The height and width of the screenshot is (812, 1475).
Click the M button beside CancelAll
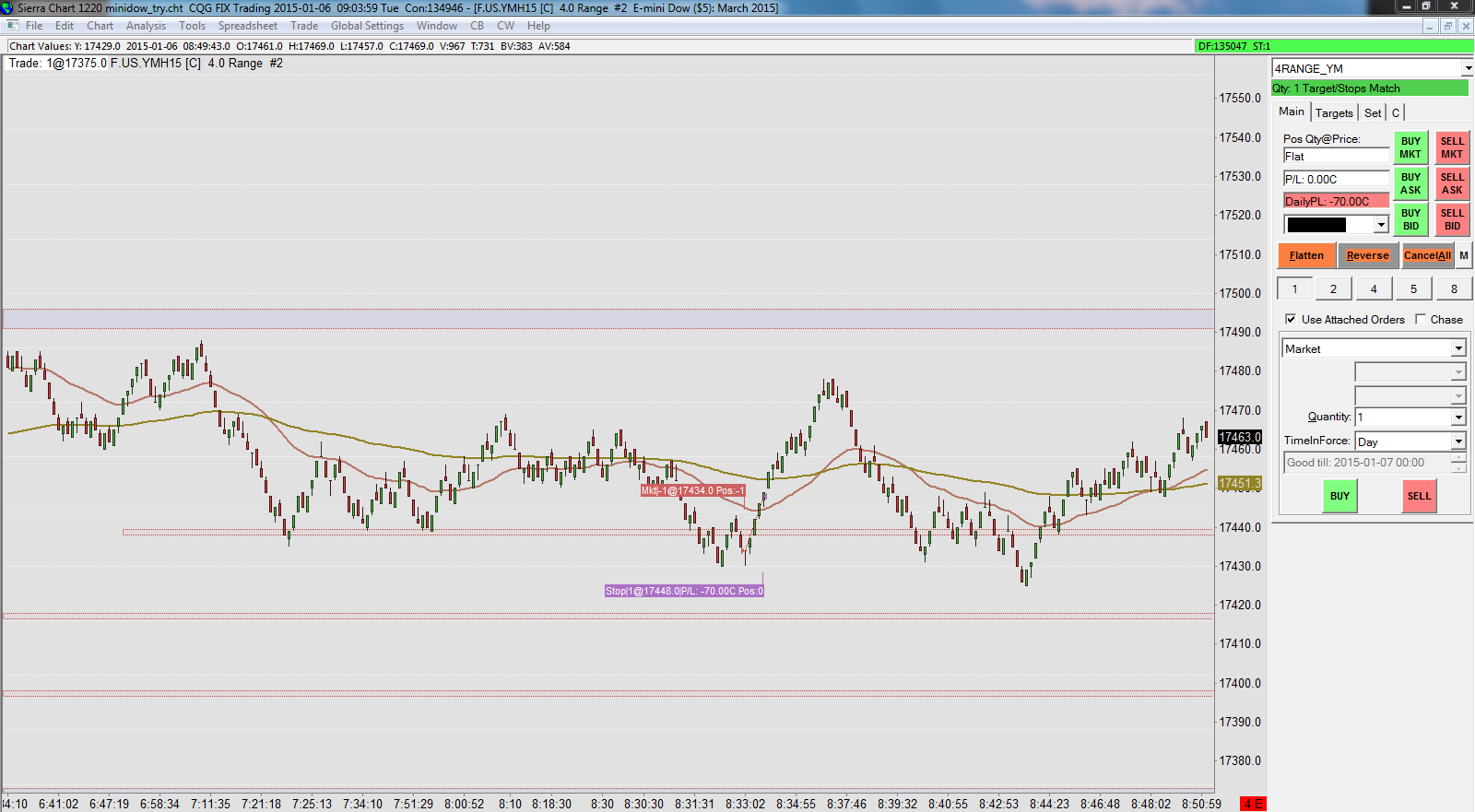(x=1464, y=255)
